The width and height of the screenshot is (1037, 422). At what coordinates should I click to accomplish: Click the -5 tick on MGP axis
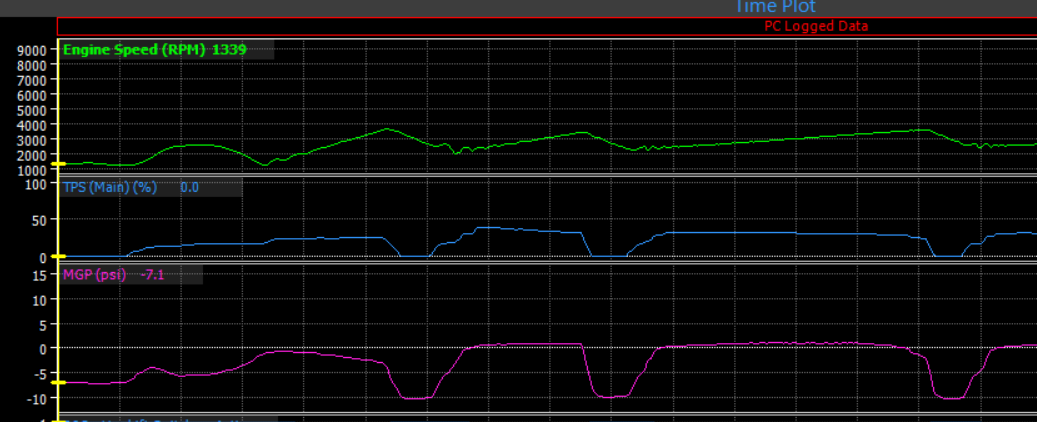40,374
